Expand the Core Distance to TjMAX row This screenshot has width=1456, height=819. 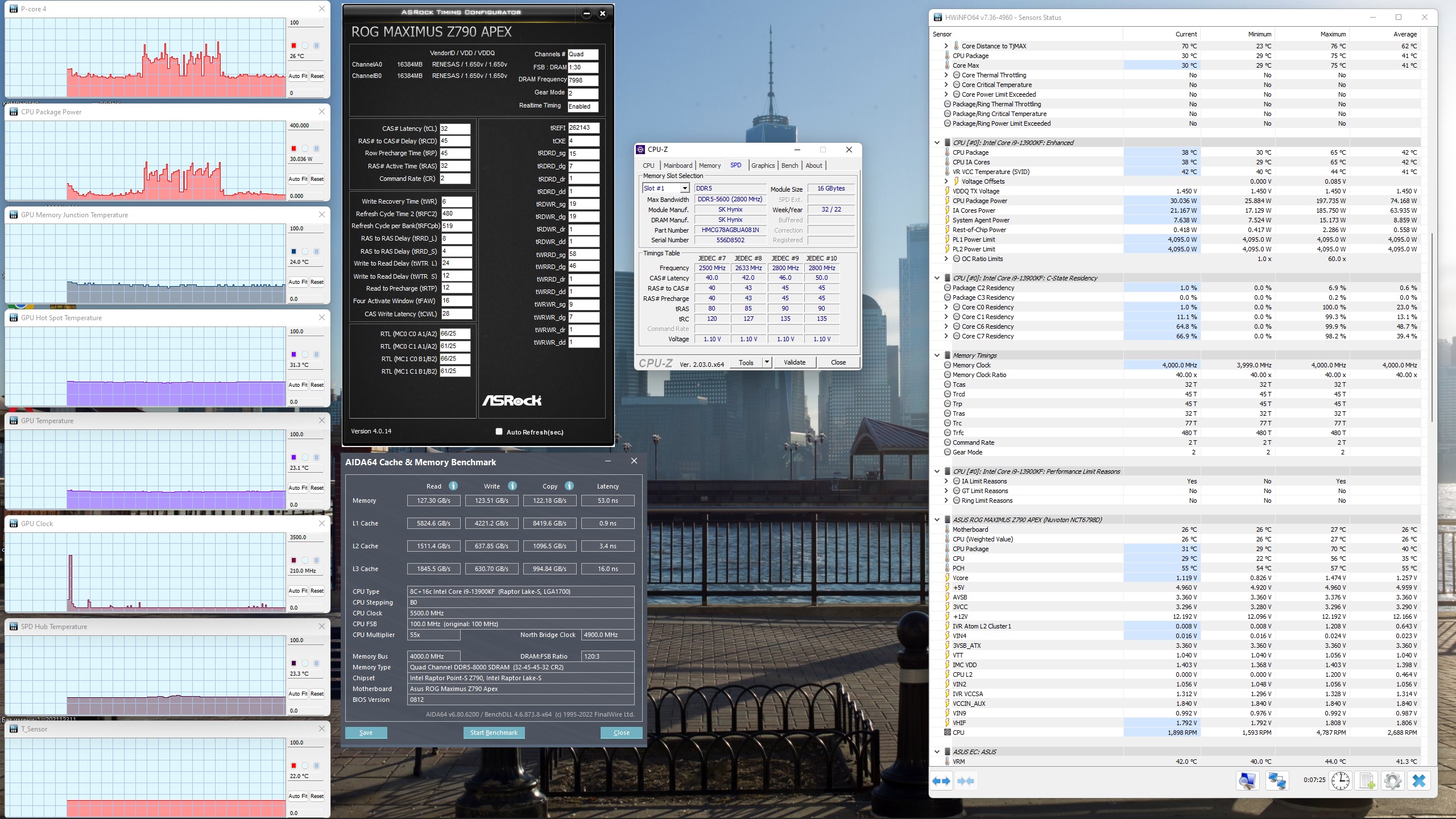click(x=946, y=46)
